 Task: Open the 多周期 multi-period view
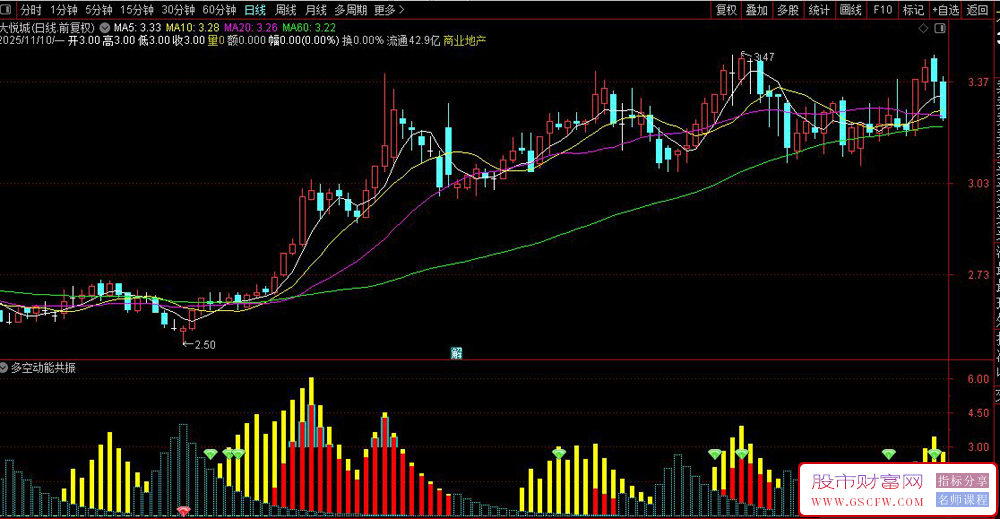[x=351, y=10]
